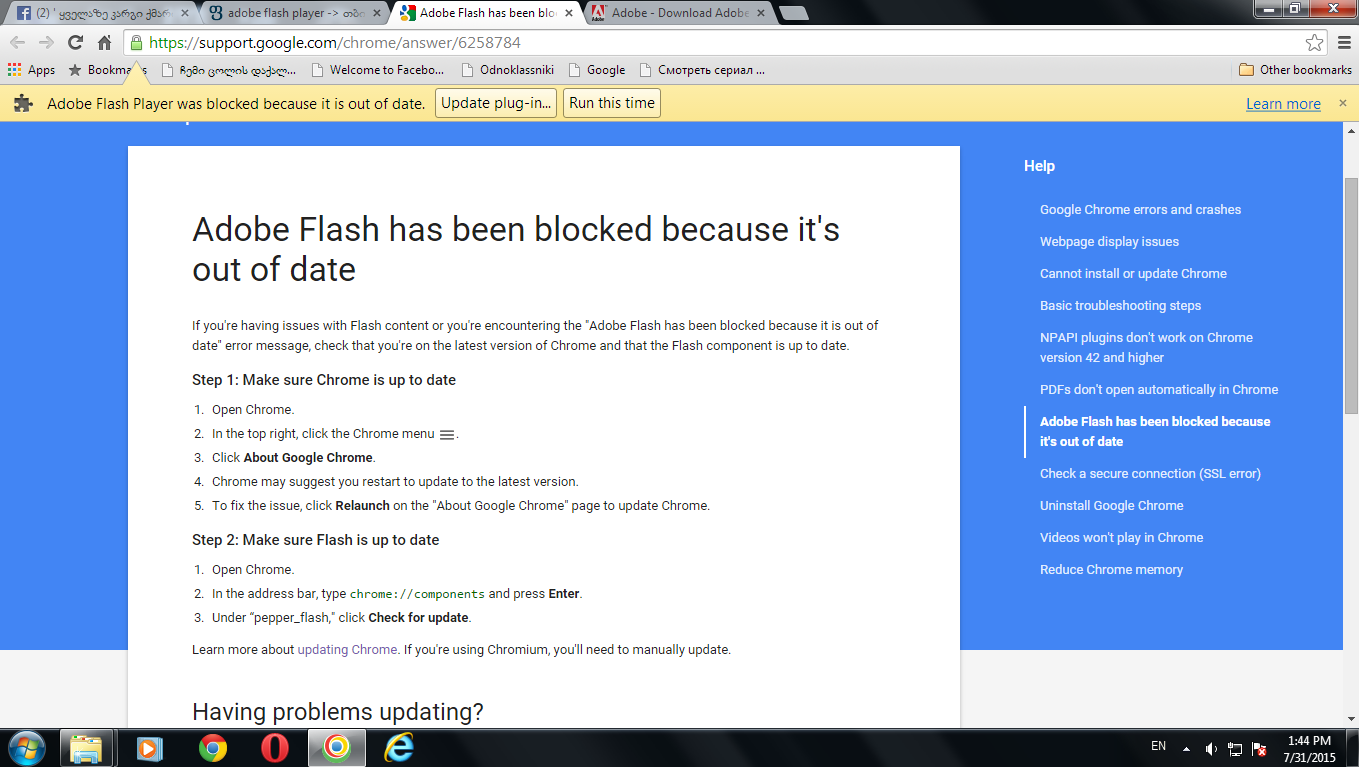The height and width of the screenshot is (767, 1359).
Task: Open volume control in system tray
Action: pos(1212,748)
